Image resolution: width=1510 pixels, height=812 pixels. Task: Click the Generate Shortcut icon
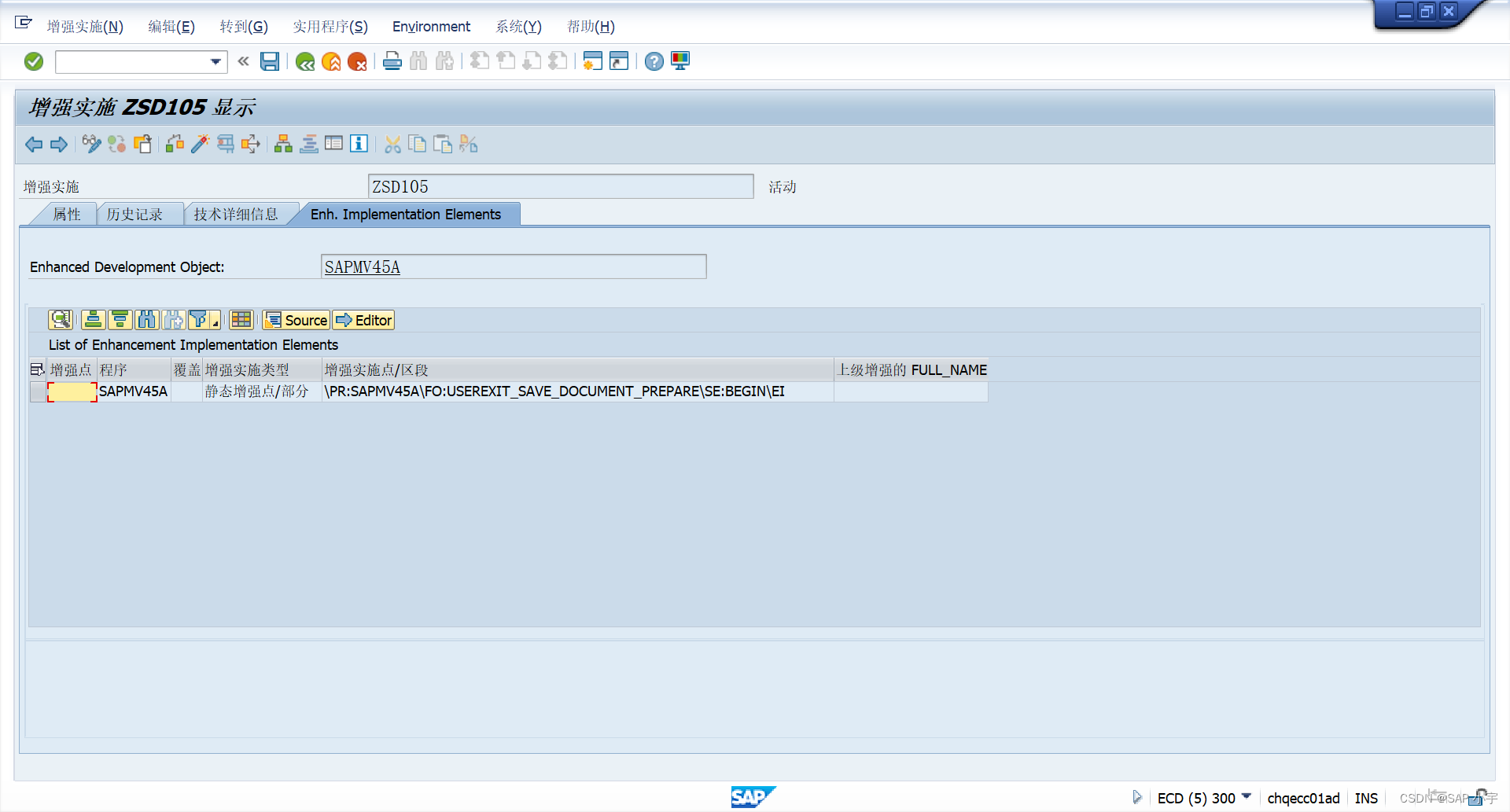tap(619, 61)
